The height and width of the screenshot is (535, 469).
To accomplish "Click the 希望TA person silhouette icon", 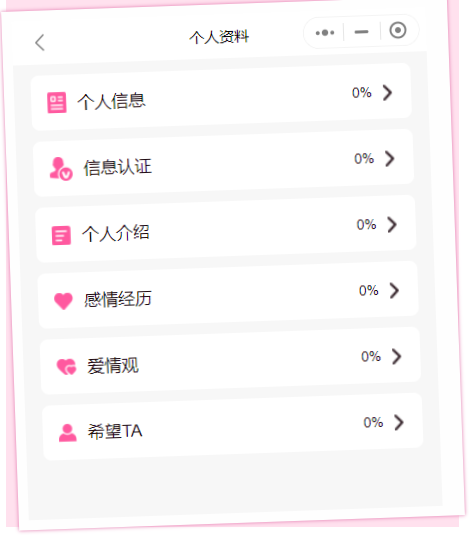I will pyautogui.click(x=68, y=433).
